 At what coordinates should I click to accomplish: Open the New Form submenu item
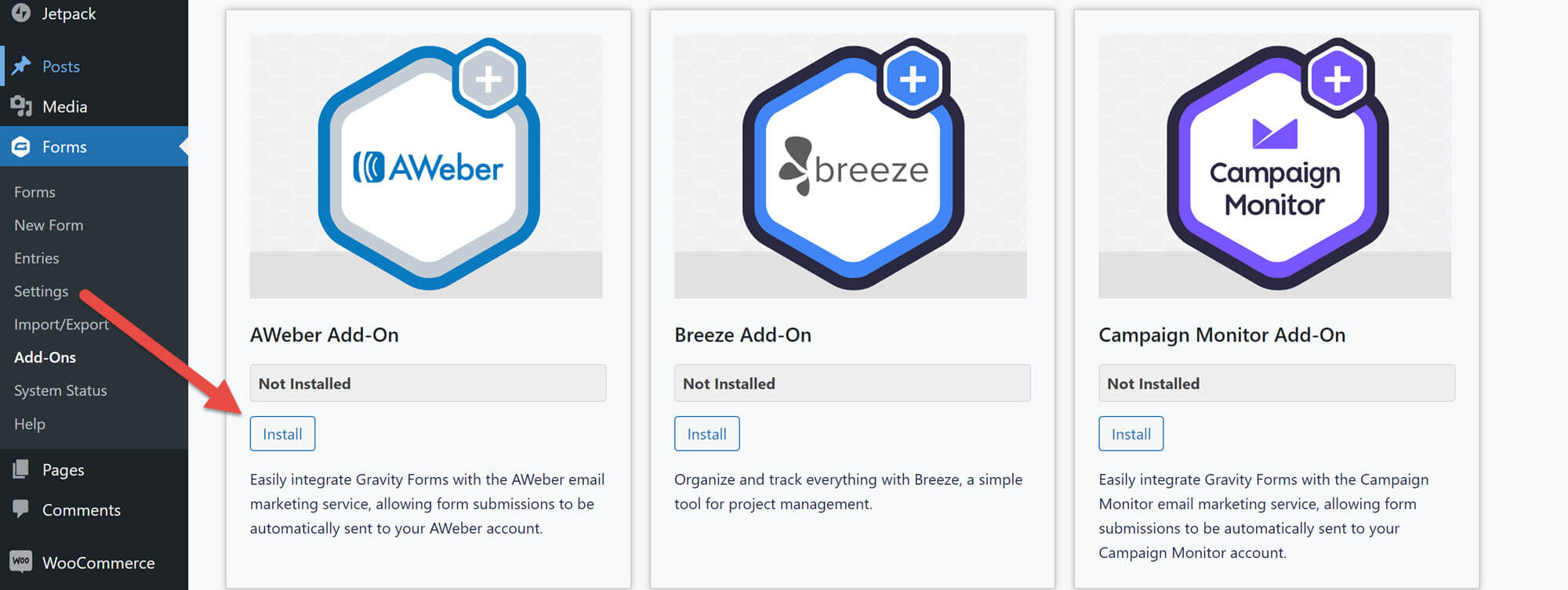pos(49,225)
